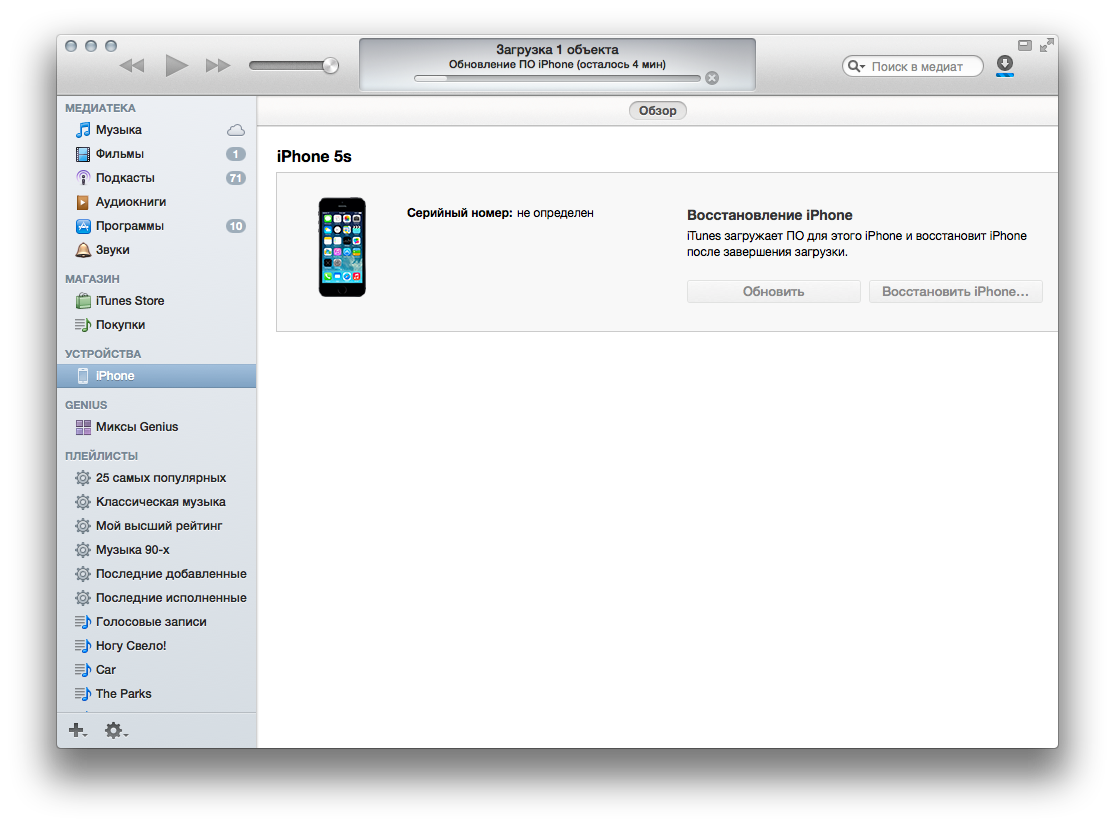
Task: Click the search field in library
Action: 912,66
